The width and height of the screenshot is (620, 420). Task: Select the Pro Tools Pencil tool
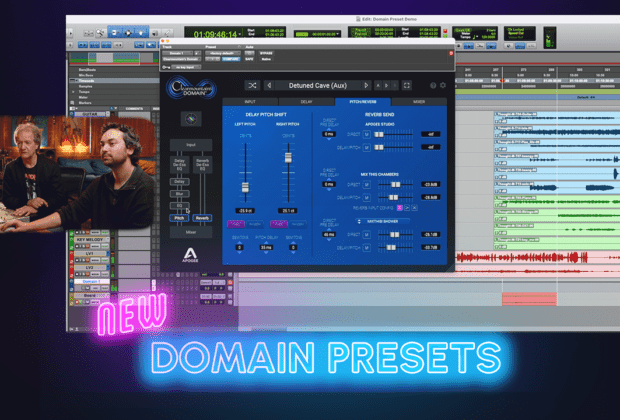point(168,33)
